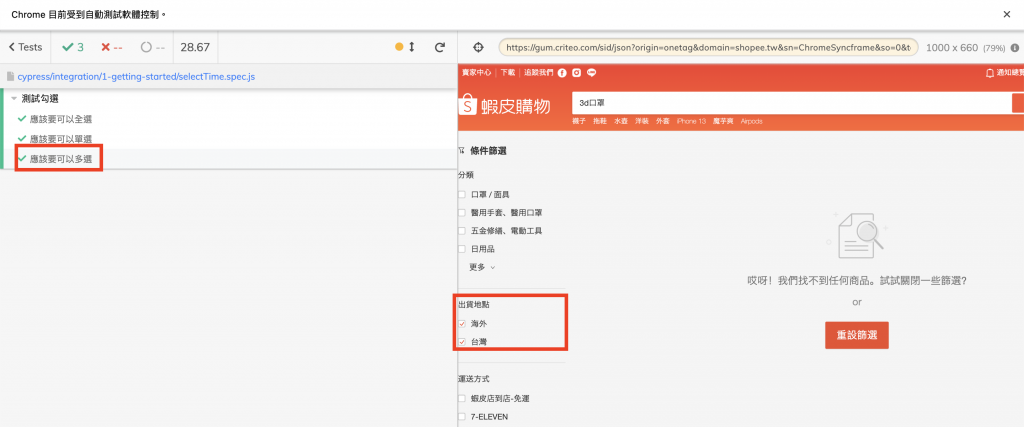Viewport: 1024px width, 427px height.
Task: Click the filter funnel icon by 條件篩選
Action: pyautogui.click(x=462, y=151)
